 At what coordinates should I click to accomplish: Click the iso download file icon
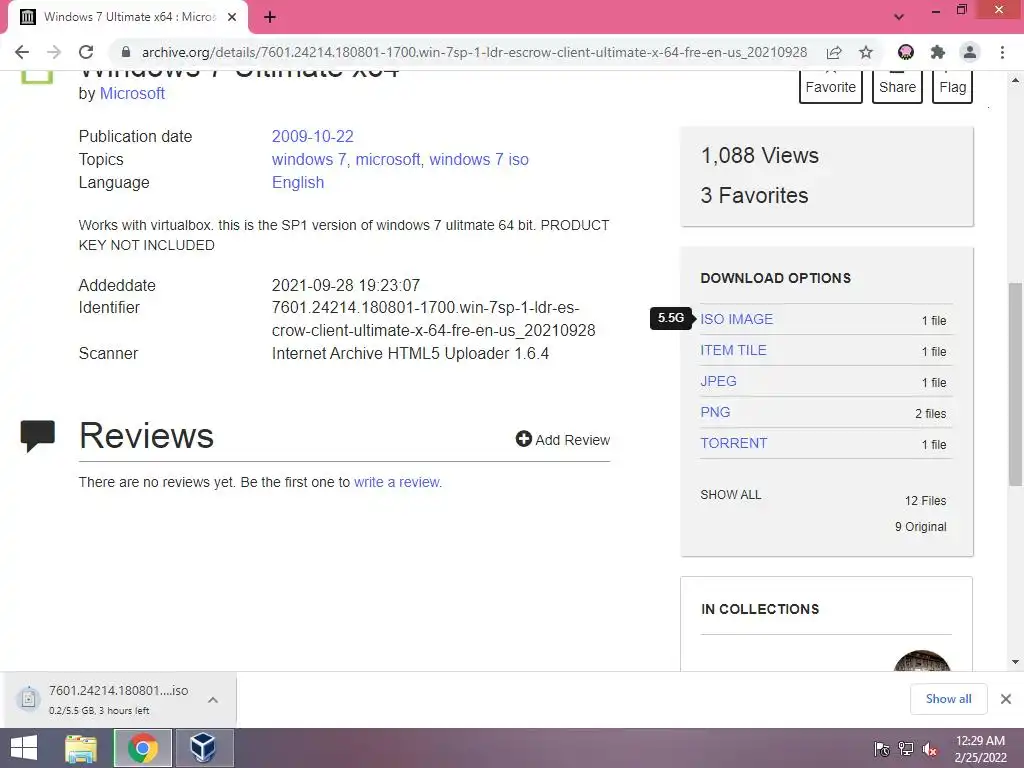pos(28,699)
